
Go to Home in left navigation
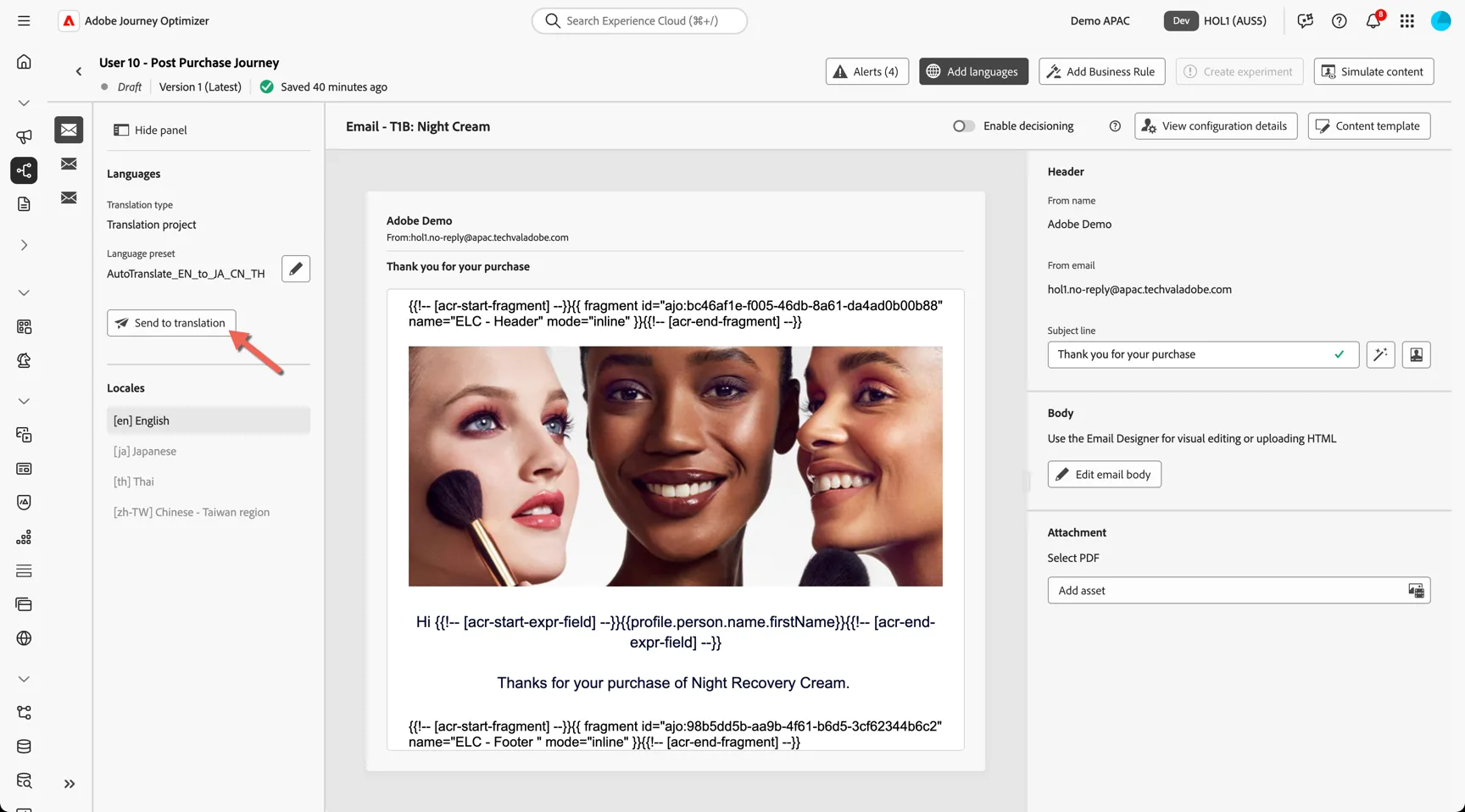coord(24,62)
